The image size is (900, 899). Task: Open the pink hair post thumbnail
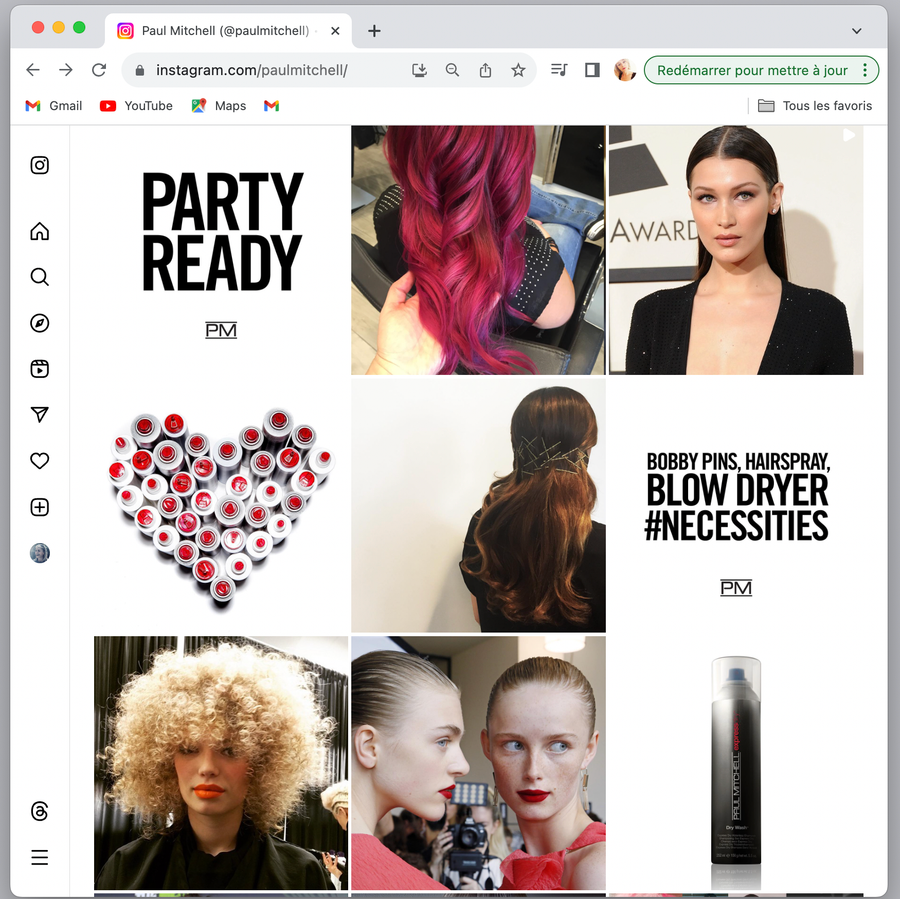click(x=478, y=250)
